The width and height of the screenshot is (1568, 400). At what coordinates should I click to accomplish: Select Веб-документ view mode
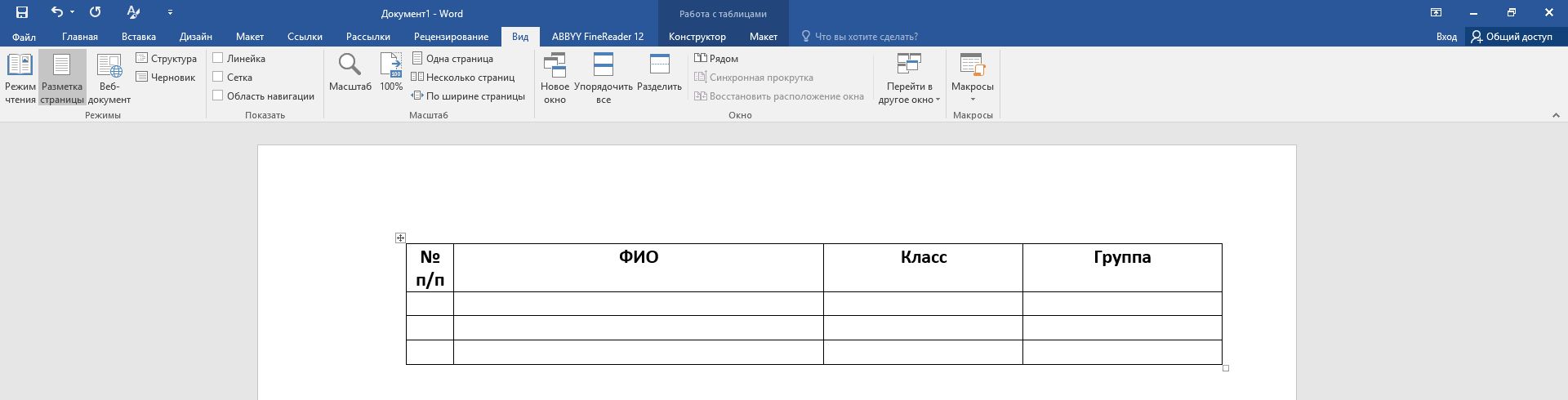(109, 79)
